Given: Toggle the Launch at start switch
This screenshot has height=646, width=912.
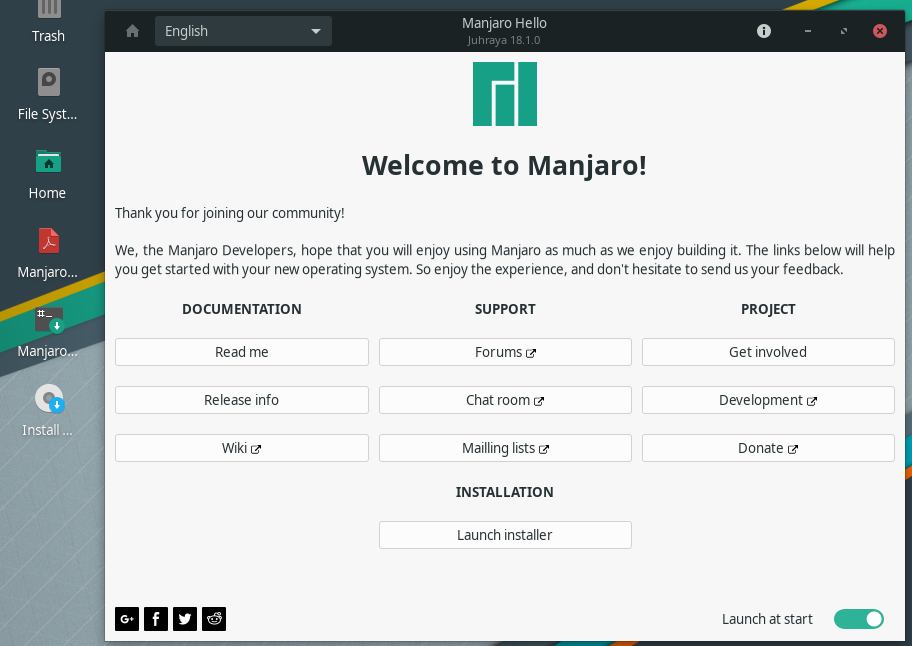Looking at the screenshot, I should (858, 619).
